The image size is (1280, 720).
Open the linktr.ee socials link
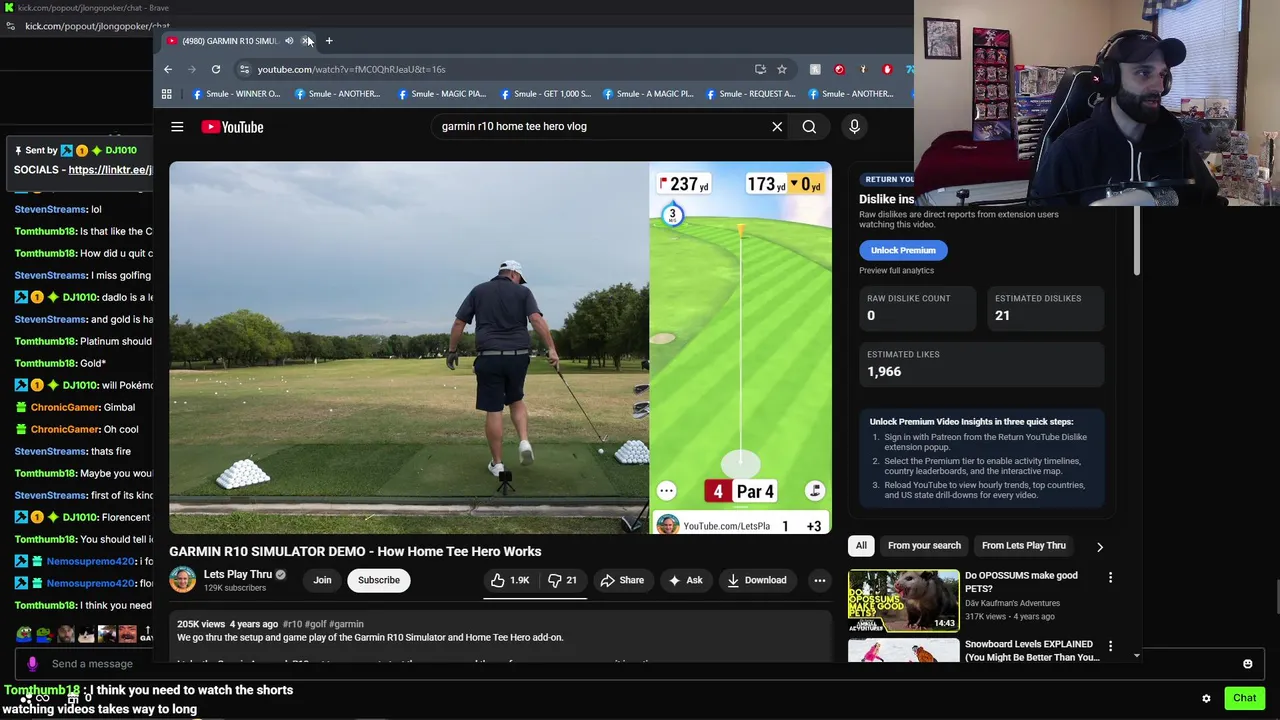(110, 170)
